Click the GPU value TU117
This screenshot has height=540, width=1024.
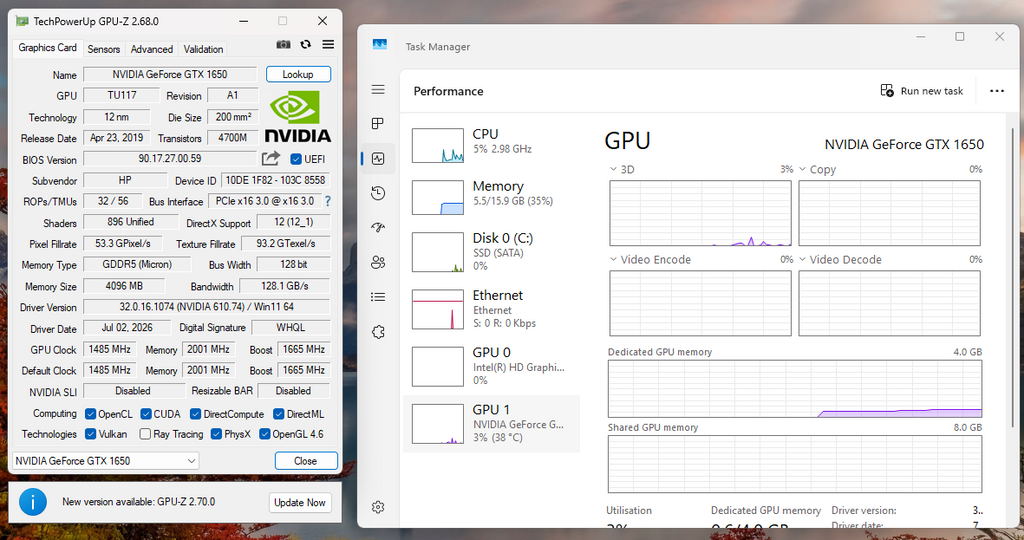121,95
